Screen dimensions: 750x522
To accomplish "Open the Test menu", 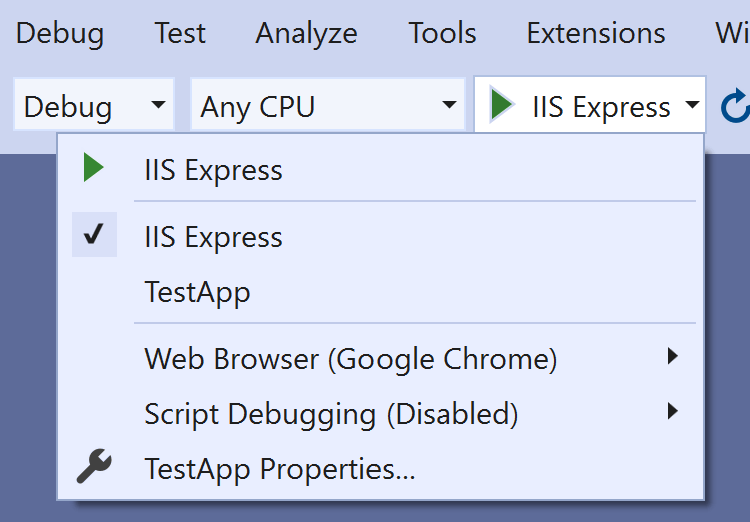I will [180, 33].
